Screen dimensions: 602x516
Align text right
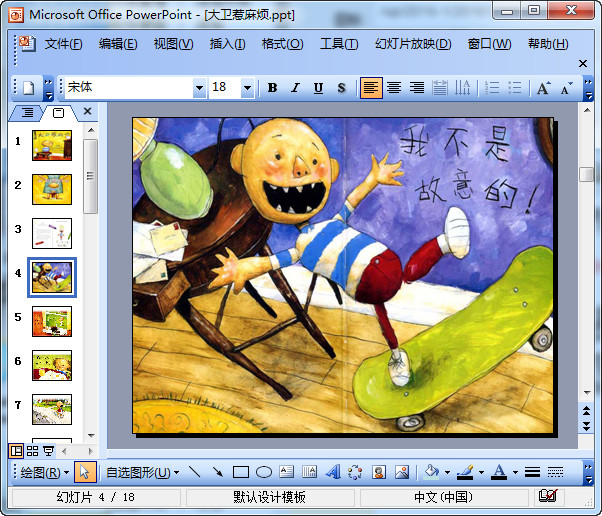coord(417,88)
